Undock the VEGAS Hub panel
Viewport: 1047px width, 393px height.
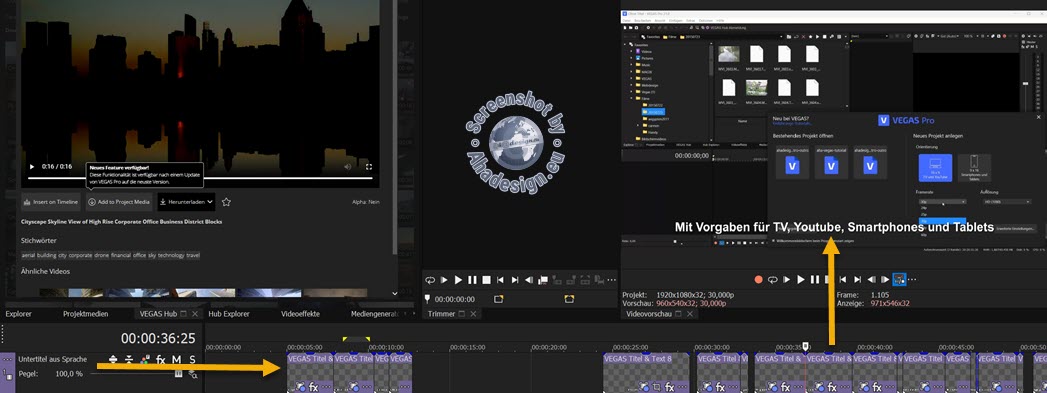click(x=184, y=314)
